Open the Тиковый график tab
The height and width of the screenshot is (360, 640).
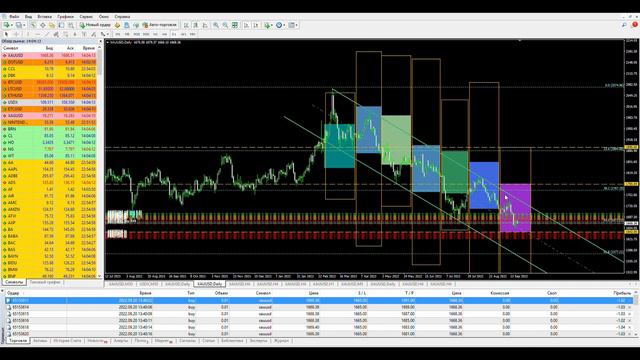(x=45, y=282)
